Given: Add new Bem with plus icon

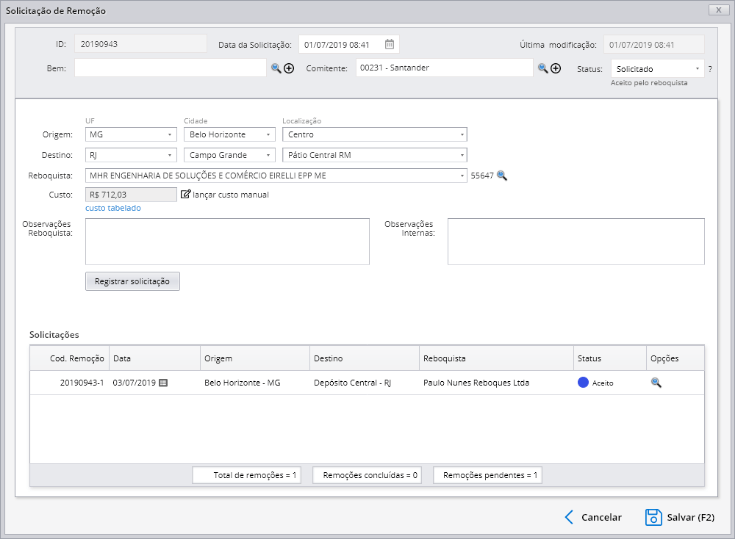Looking at the screenshot, I should (x=289, y=68).
